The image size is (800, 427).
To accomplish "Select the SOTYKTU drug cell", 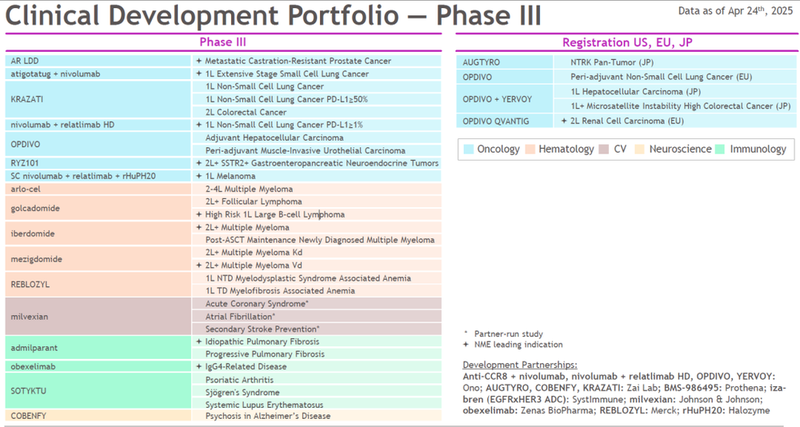I will pos(98,391).
